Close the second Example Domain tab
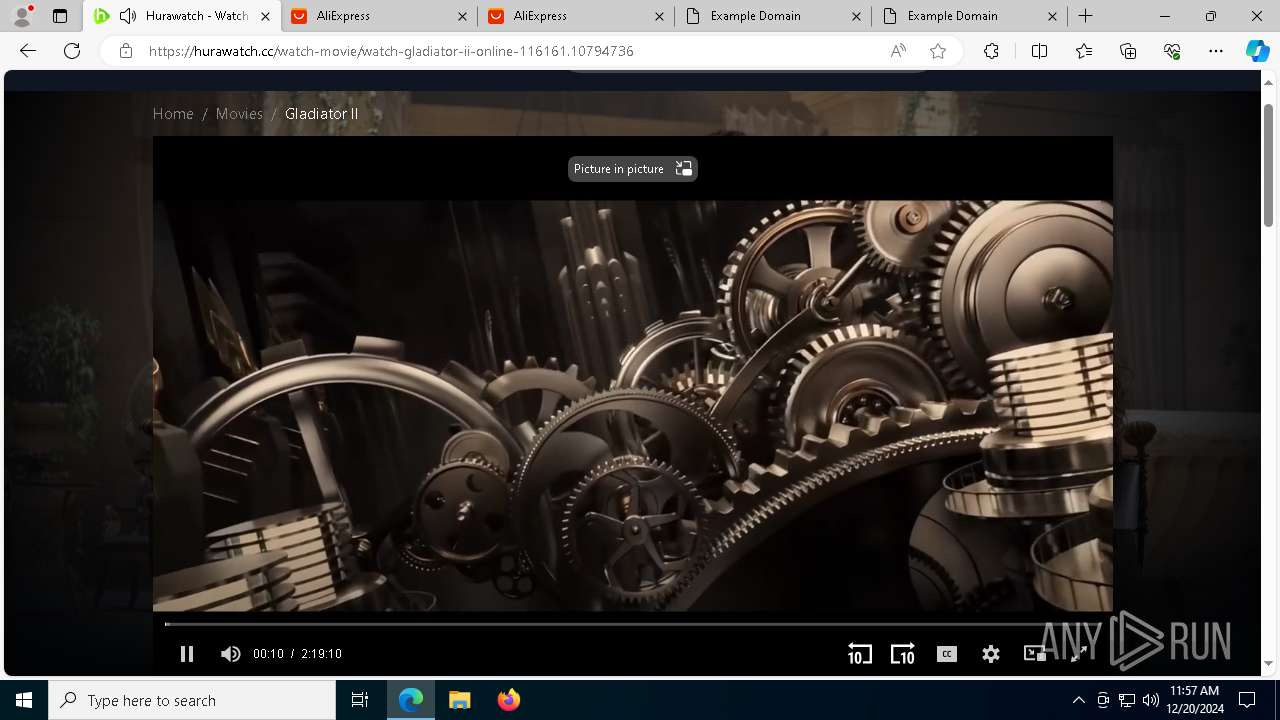The image size is (1280, 720). (1052, 16)
